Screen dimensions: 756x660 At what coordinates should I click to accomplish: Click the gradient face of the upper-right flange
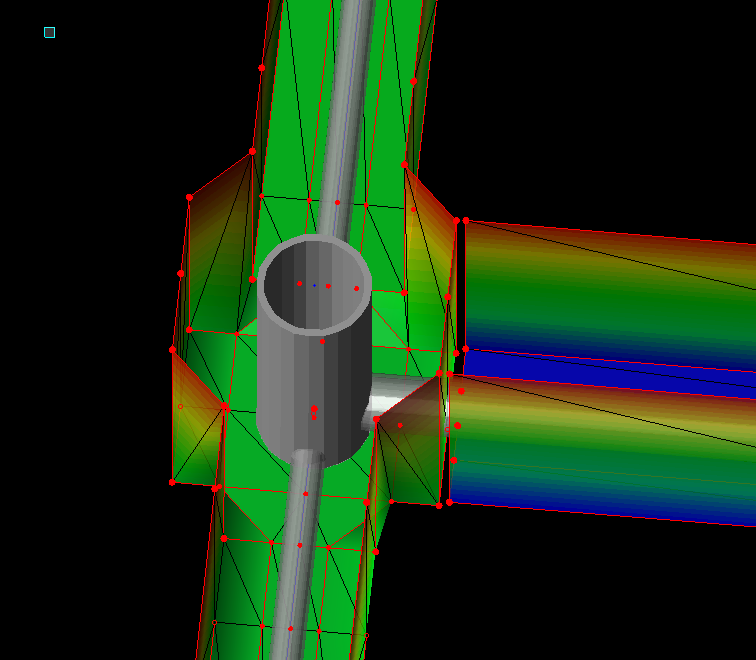[428, 250]
